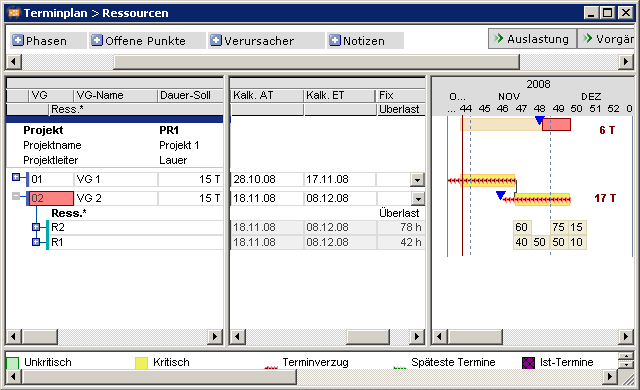Image resolution: width=640 pixels, height=390 pixels.
Task: Expand task 01 VG 1 tree node
Action: pyautogui.click(x=16, y=177)
